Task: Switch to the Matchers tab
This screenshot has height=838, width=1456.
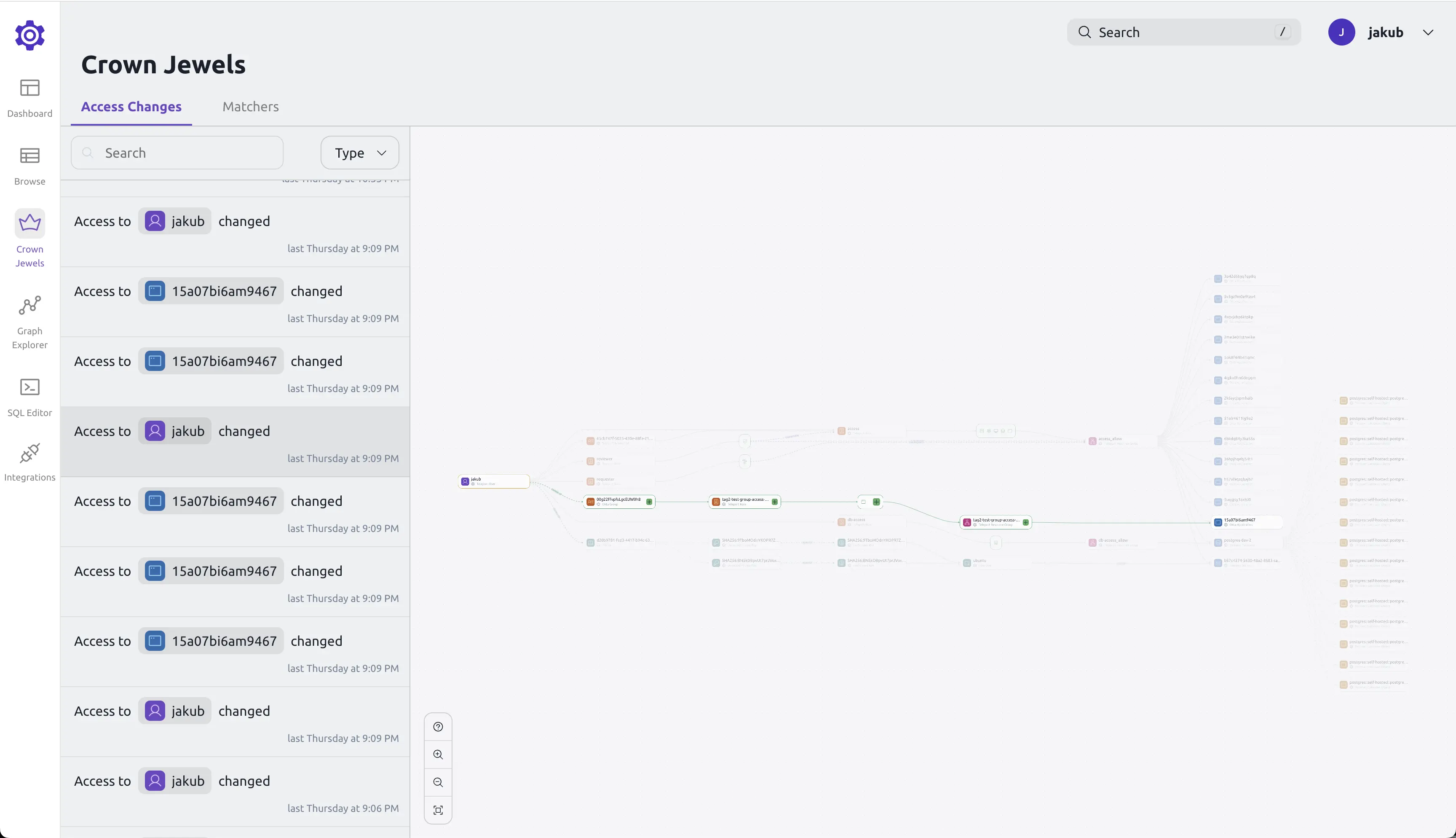Action: [250, 107]
